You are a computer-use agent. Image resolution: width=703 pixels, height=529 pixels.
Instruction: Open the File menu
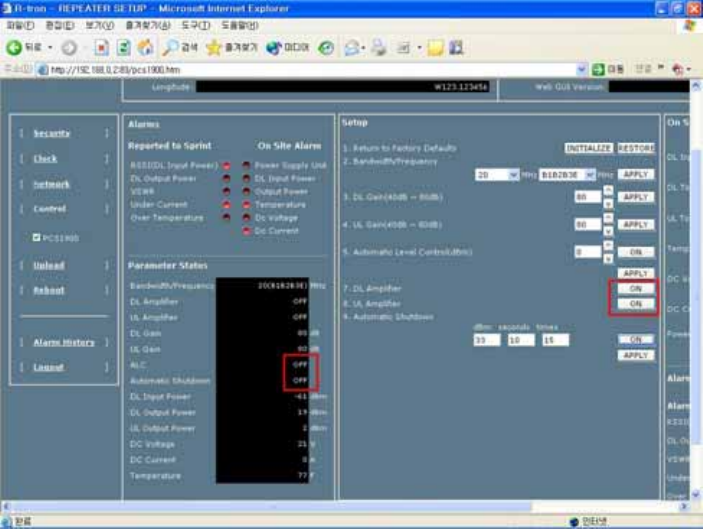click(x=20, y=26)
